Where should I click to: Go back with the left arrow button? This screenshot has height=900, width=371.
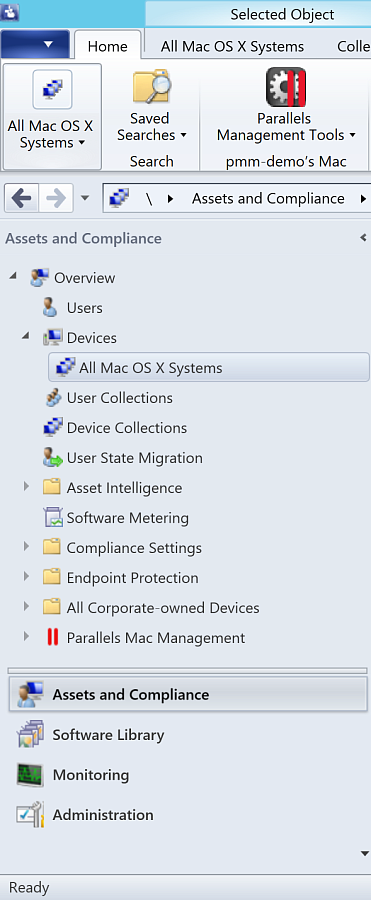pos(22,199)
